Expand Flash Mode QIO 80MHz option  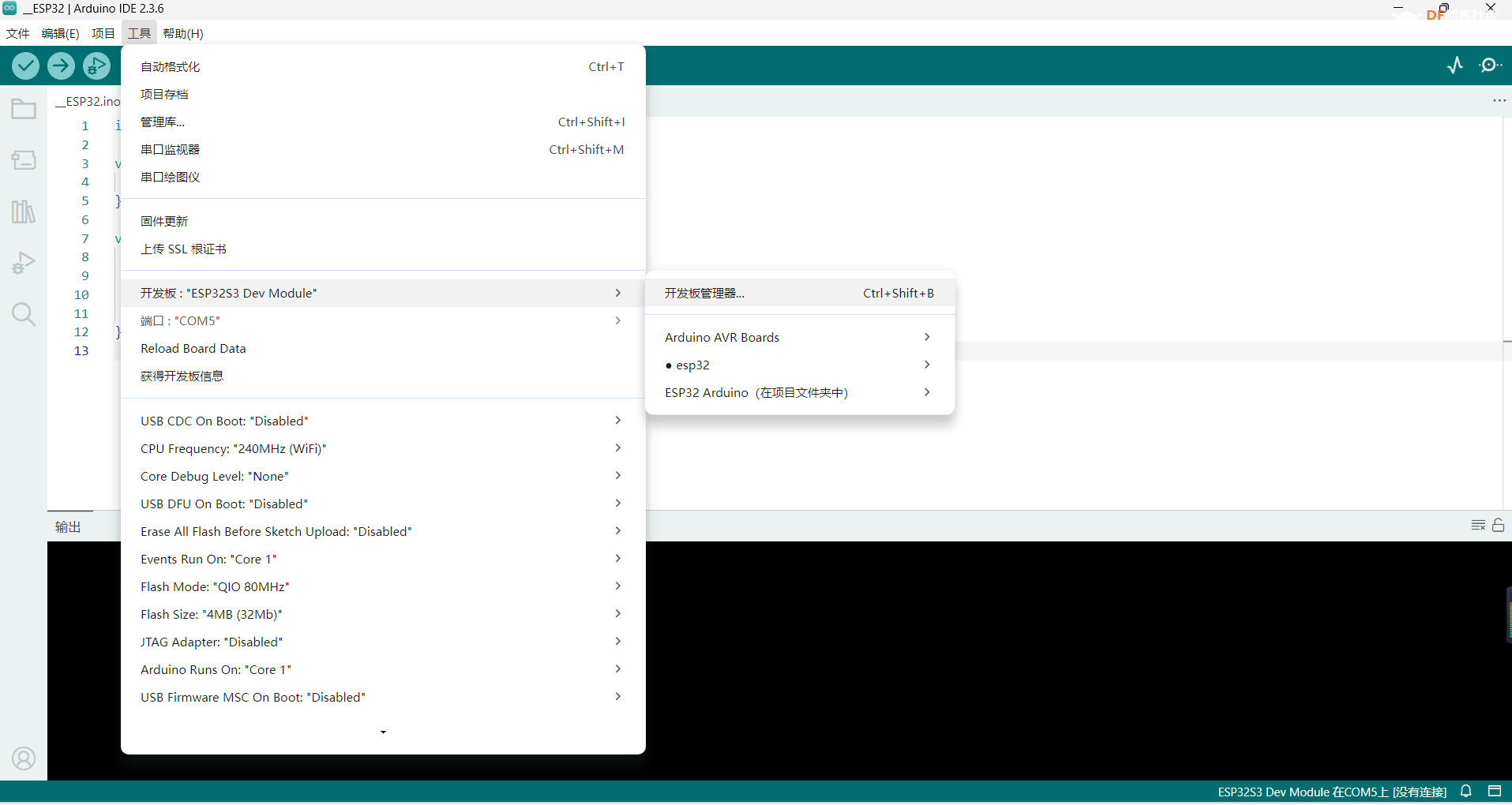(383, 587)
